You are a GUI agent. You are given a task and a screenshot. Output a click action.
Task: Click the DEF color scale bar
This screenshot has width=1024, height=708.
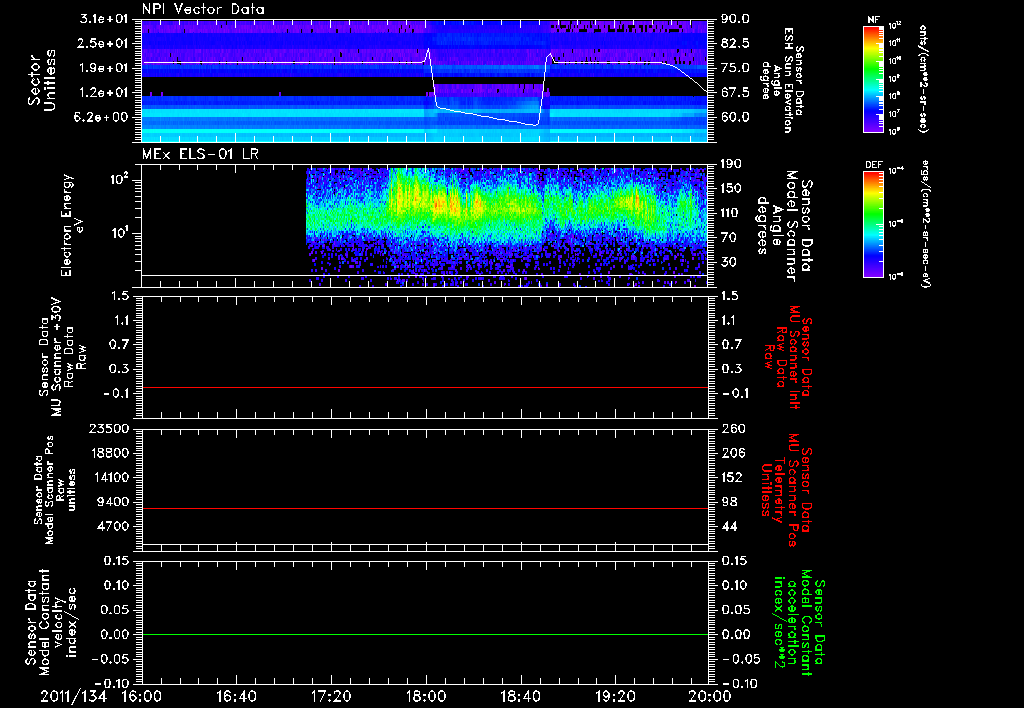874,223
